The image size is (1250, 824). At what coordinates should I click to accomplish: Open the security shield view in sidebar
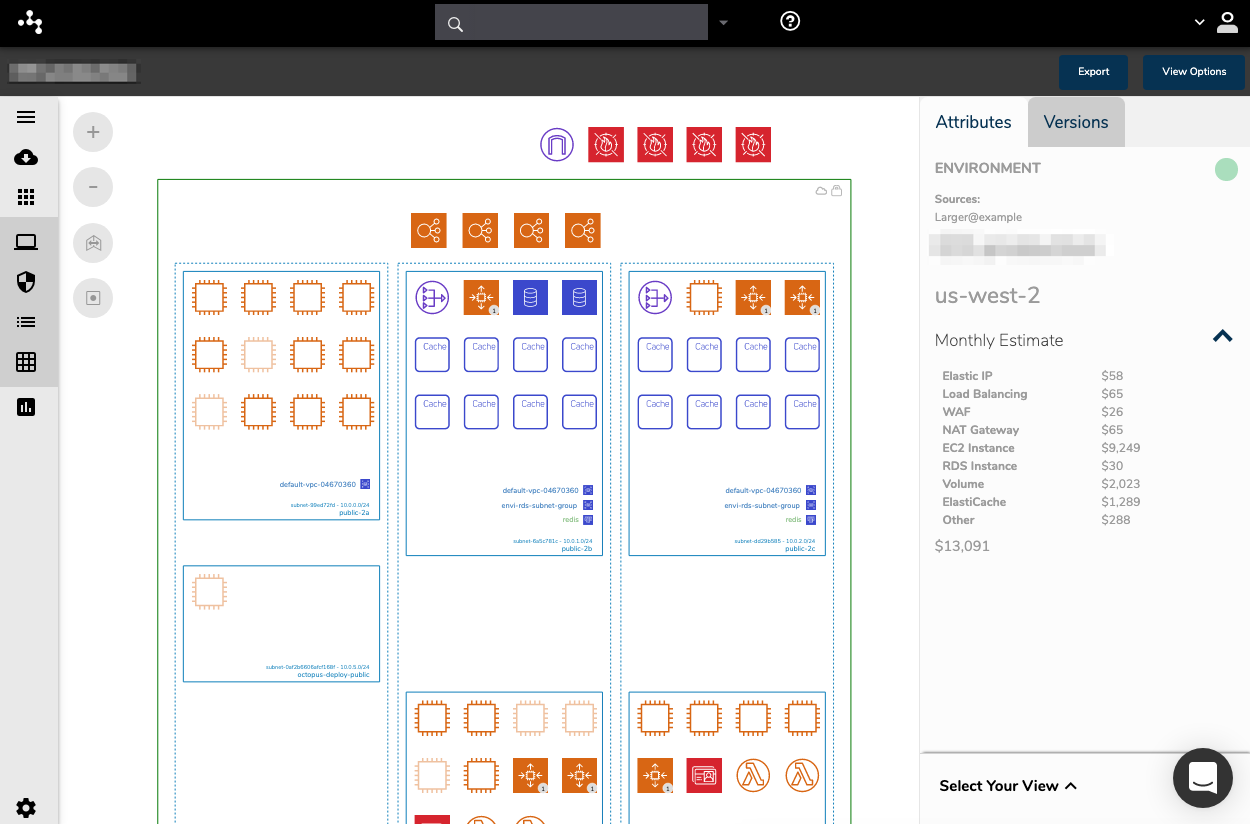26,283
